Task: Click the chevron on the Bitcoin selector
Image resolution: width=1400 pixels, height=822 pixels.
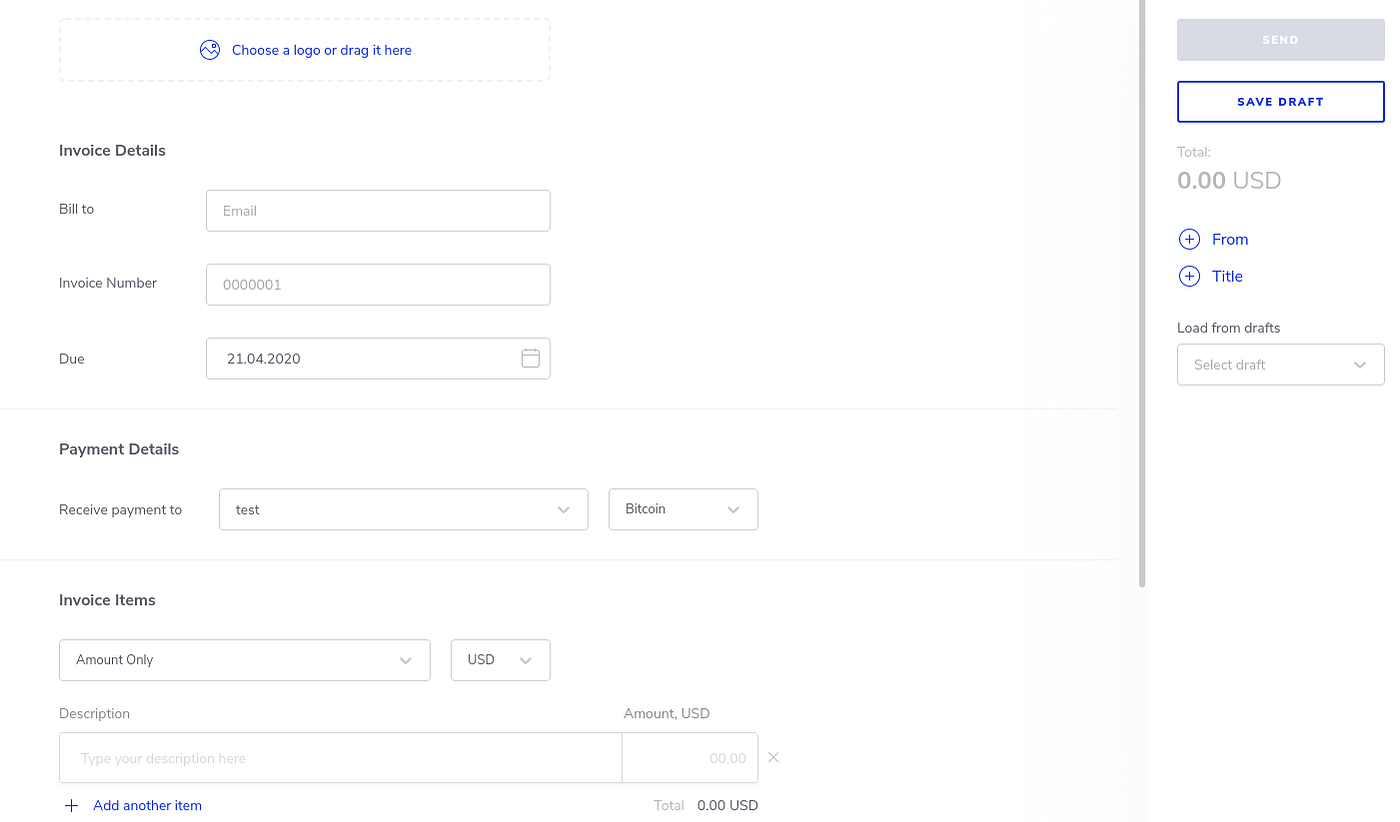Action: click(732, 509)
